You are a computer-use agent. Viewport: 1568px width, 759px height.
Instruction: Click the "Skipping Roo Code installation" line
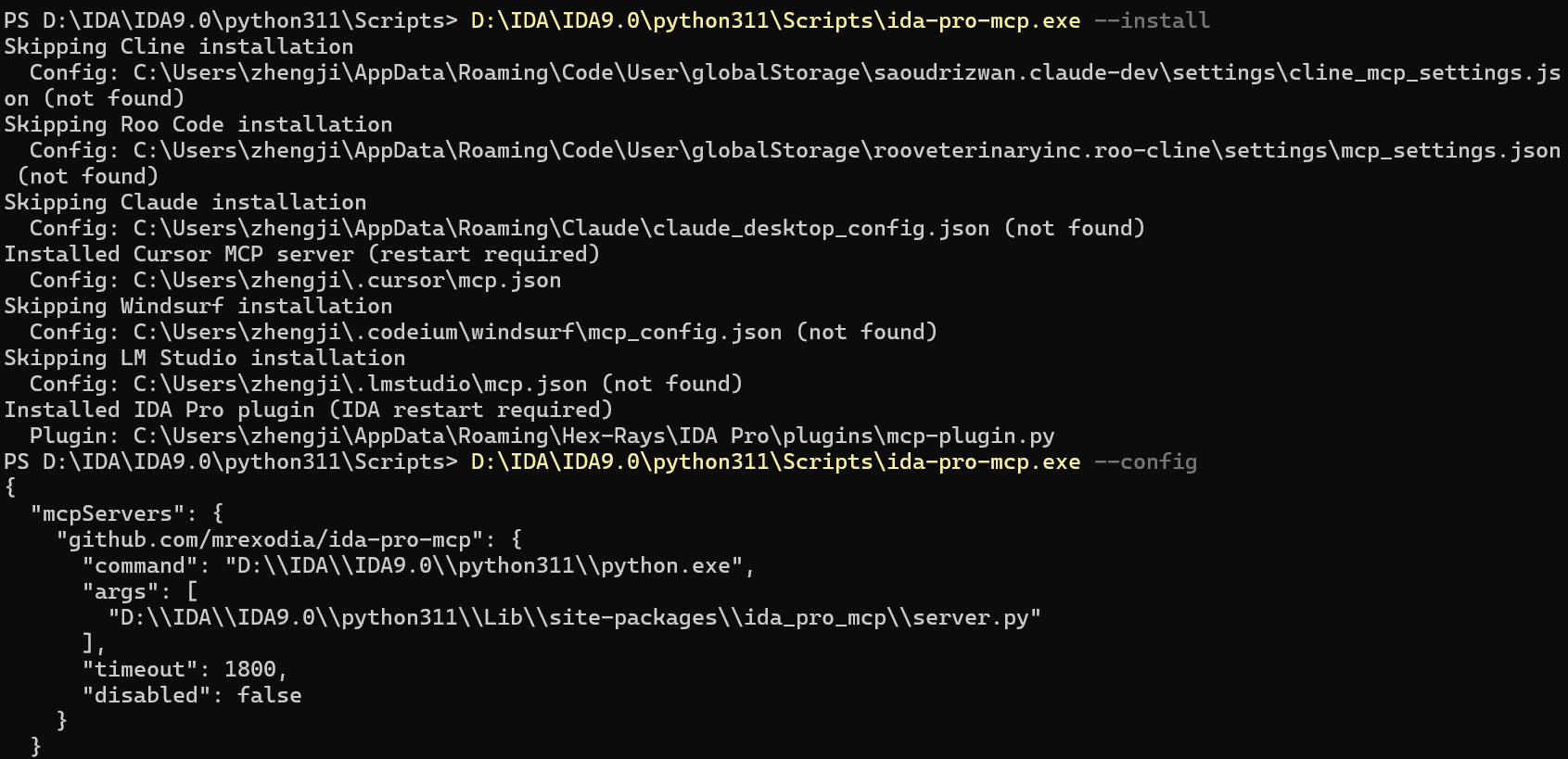[x=198, y=124]
